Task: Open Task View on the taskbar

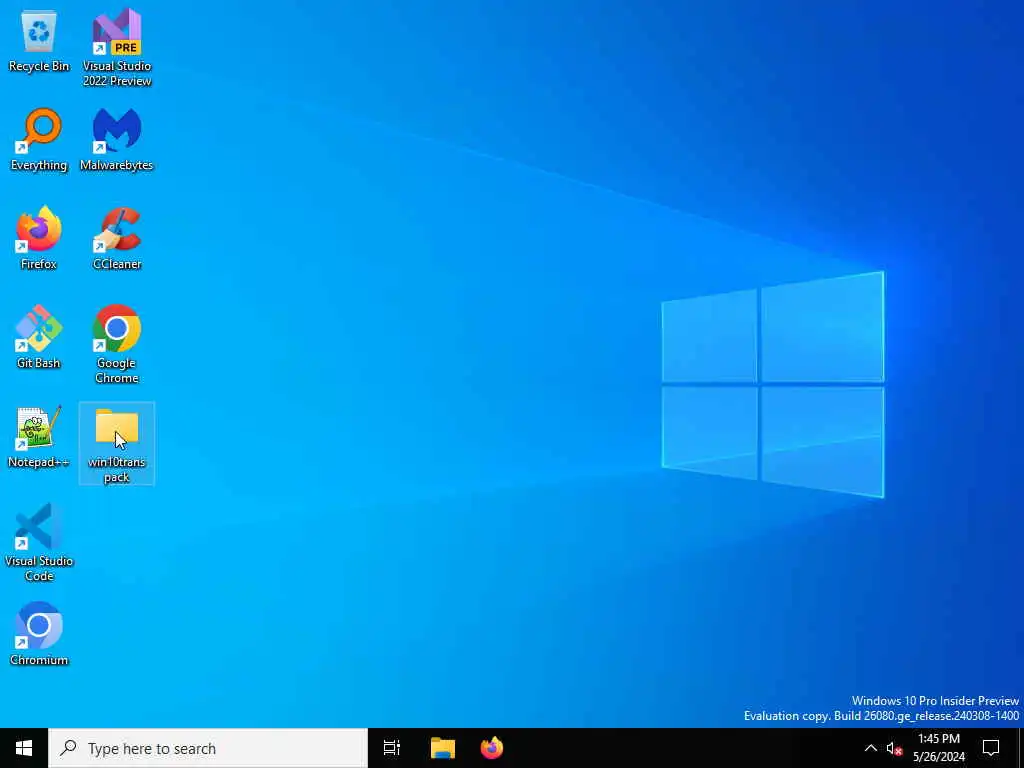Action: click(392, 748)
